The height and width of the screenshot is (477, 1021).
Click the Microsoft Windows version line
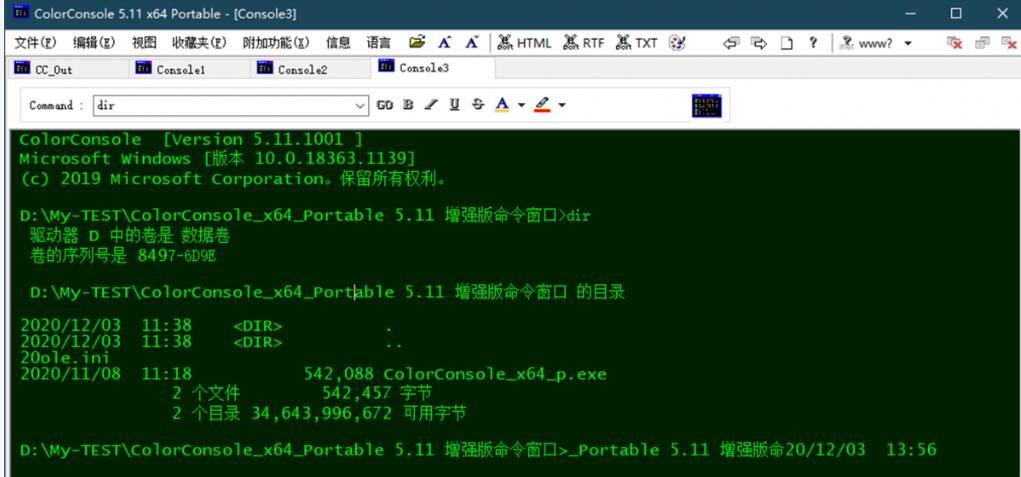(217, 159)
